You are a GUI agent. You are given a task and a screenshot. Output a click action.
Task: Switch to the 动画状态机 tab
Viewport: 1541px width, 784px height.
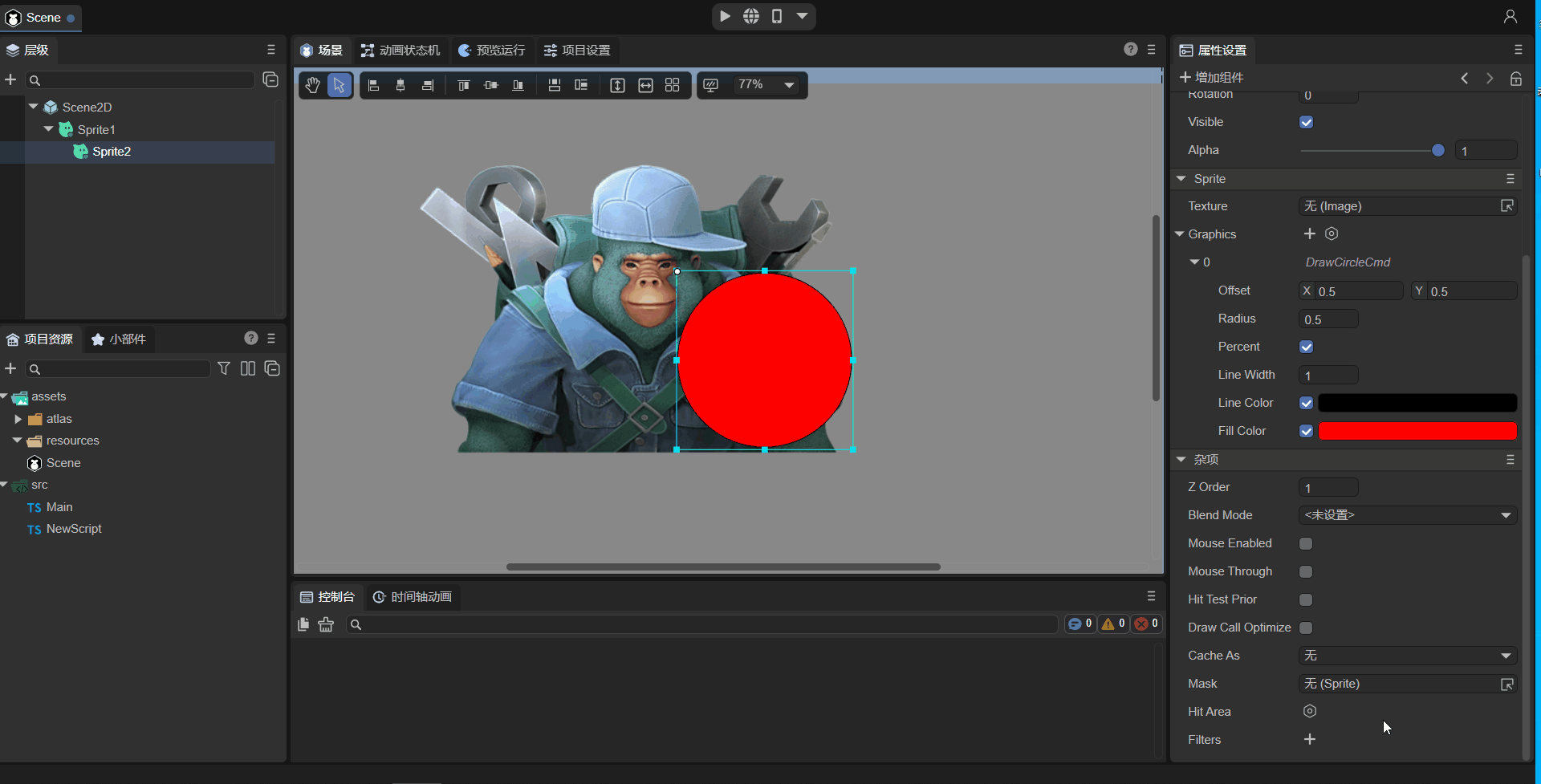(400, 51)
